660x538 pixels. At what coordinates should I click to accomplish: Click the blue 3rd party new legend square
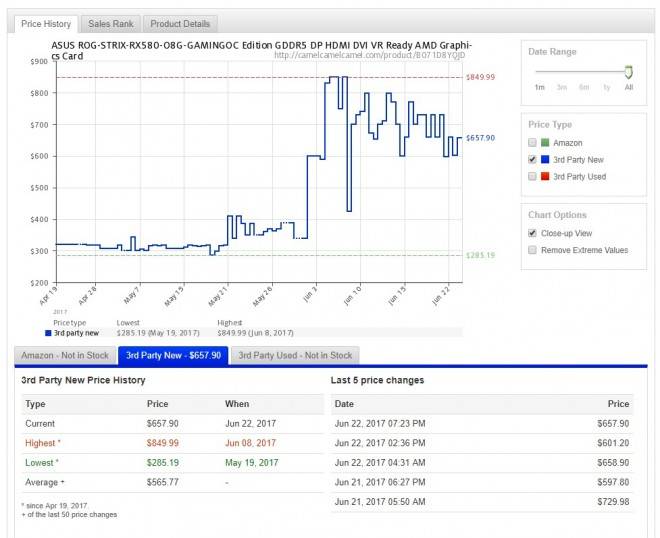click(48, 333)
